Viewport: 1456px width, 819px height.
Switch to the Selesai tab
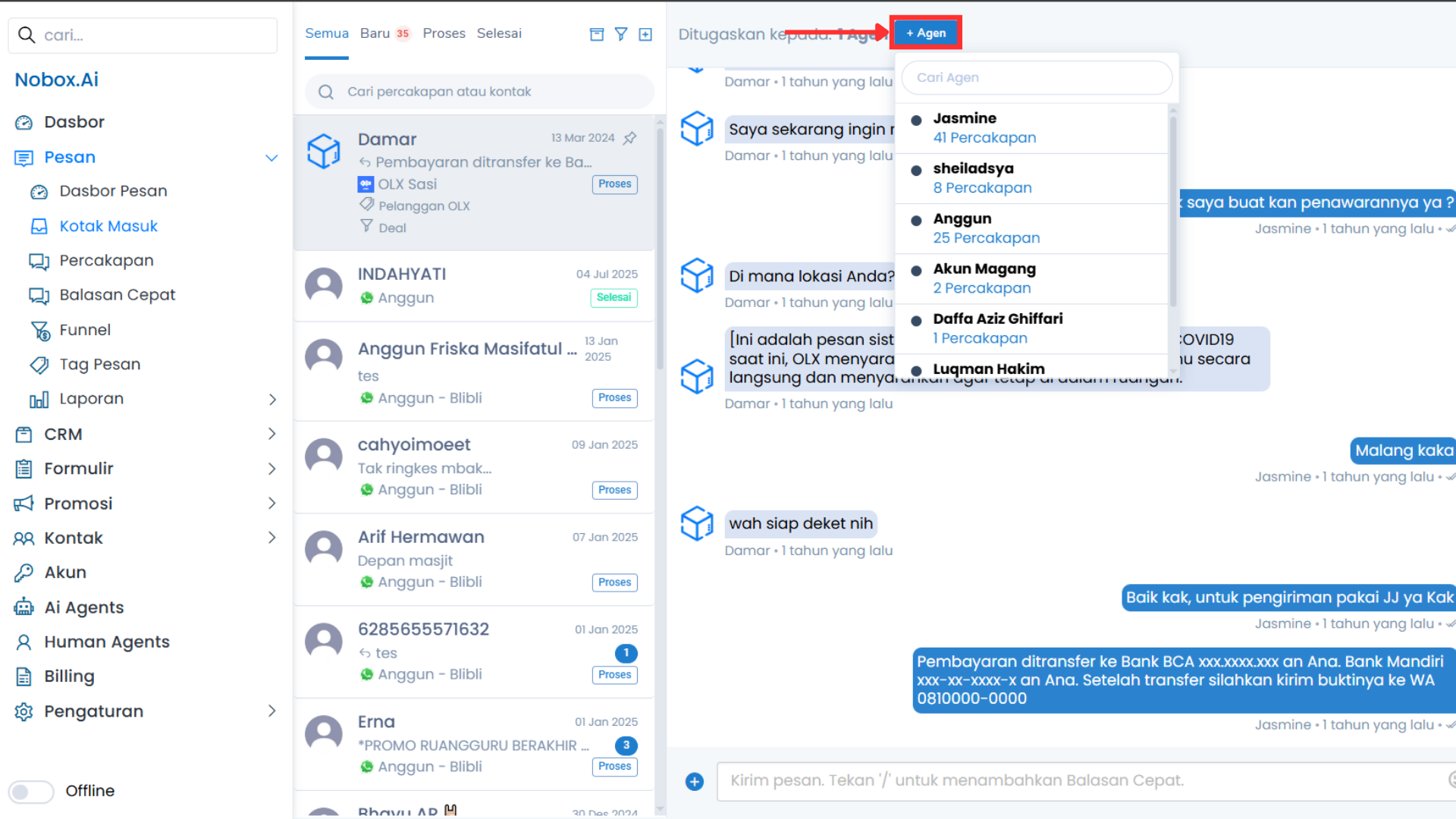click(x=499, y=33)
